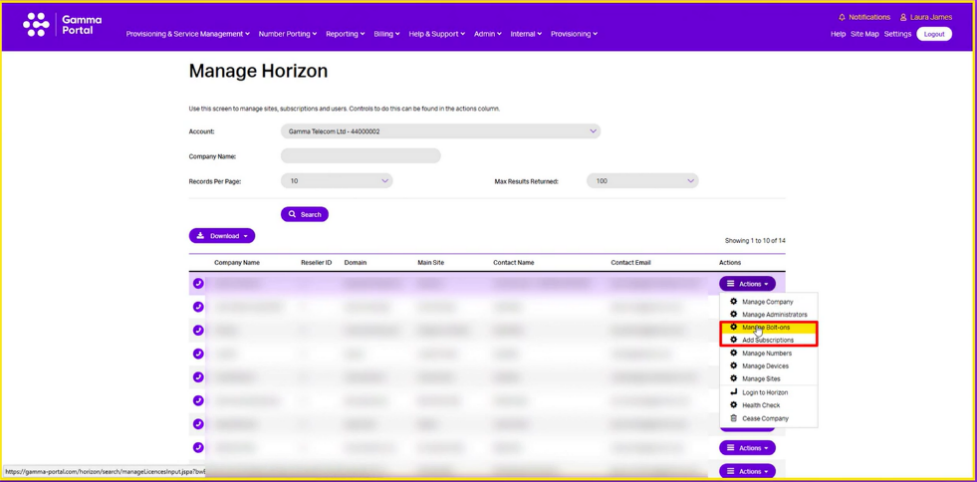The height and width of the screenshot is (482, 977).
Task: Expand the Number Porting menu
Action: pos(288,34)
